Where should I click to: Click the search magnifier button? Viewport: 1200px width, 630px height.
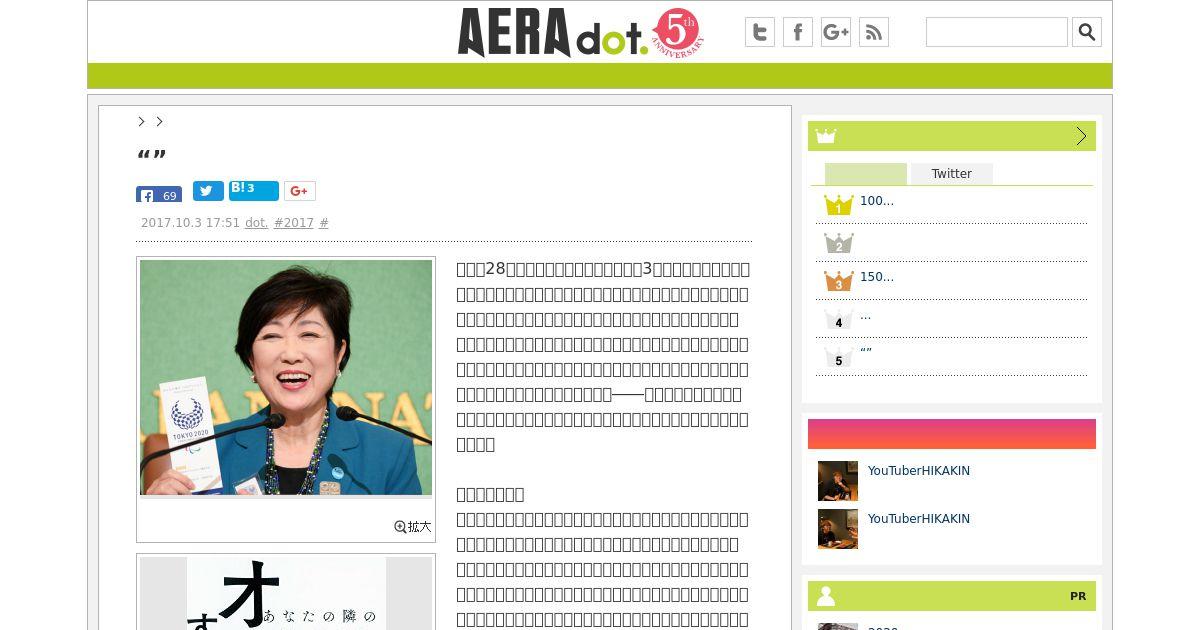tap(1087, 32)
